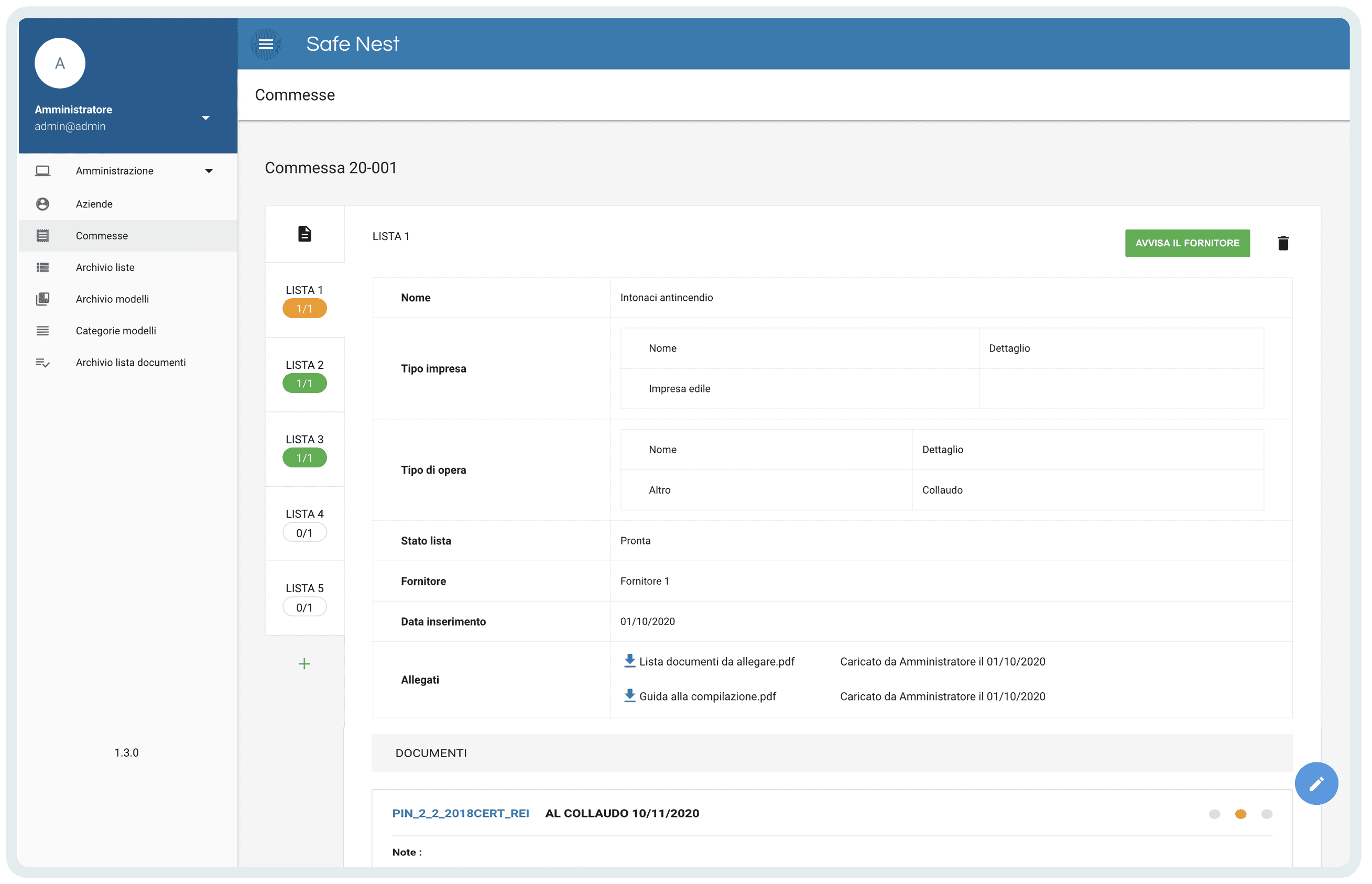Select the orange status dot
1372x884 pixels.
pos(1241,814)
